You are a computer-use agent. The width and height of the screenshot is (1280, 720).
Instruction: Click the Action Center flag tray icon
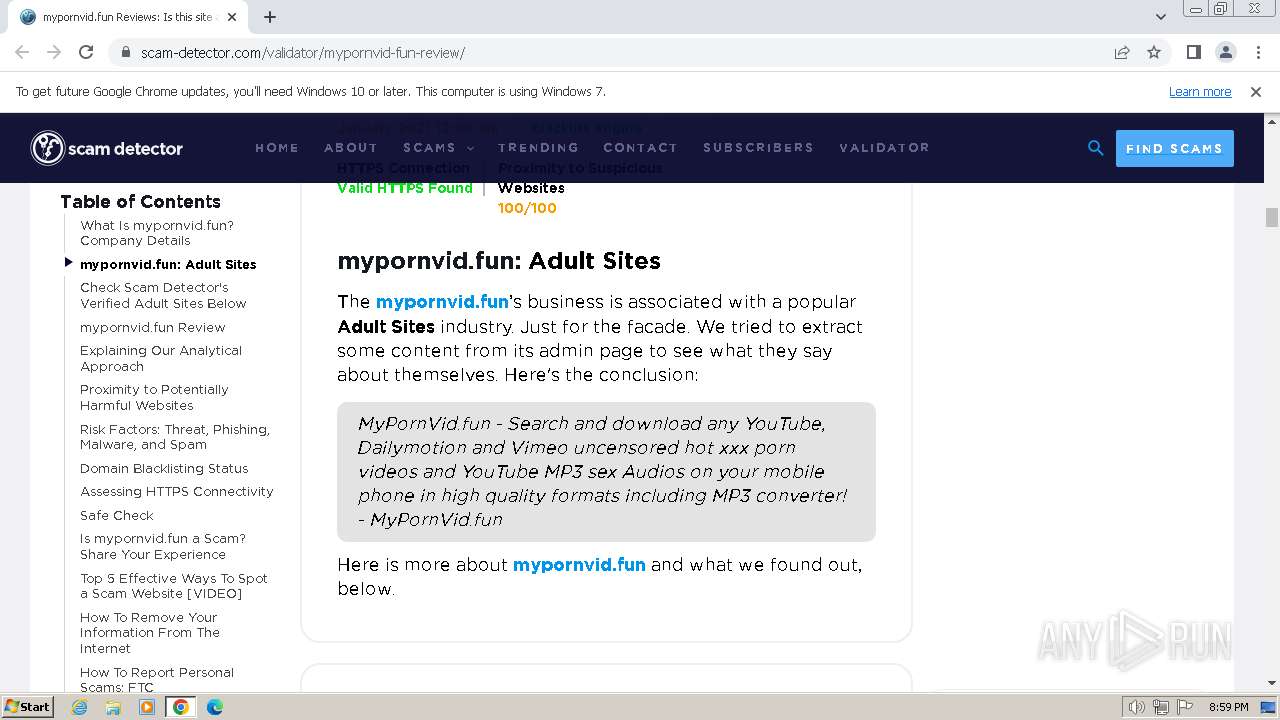(1183, 707)
